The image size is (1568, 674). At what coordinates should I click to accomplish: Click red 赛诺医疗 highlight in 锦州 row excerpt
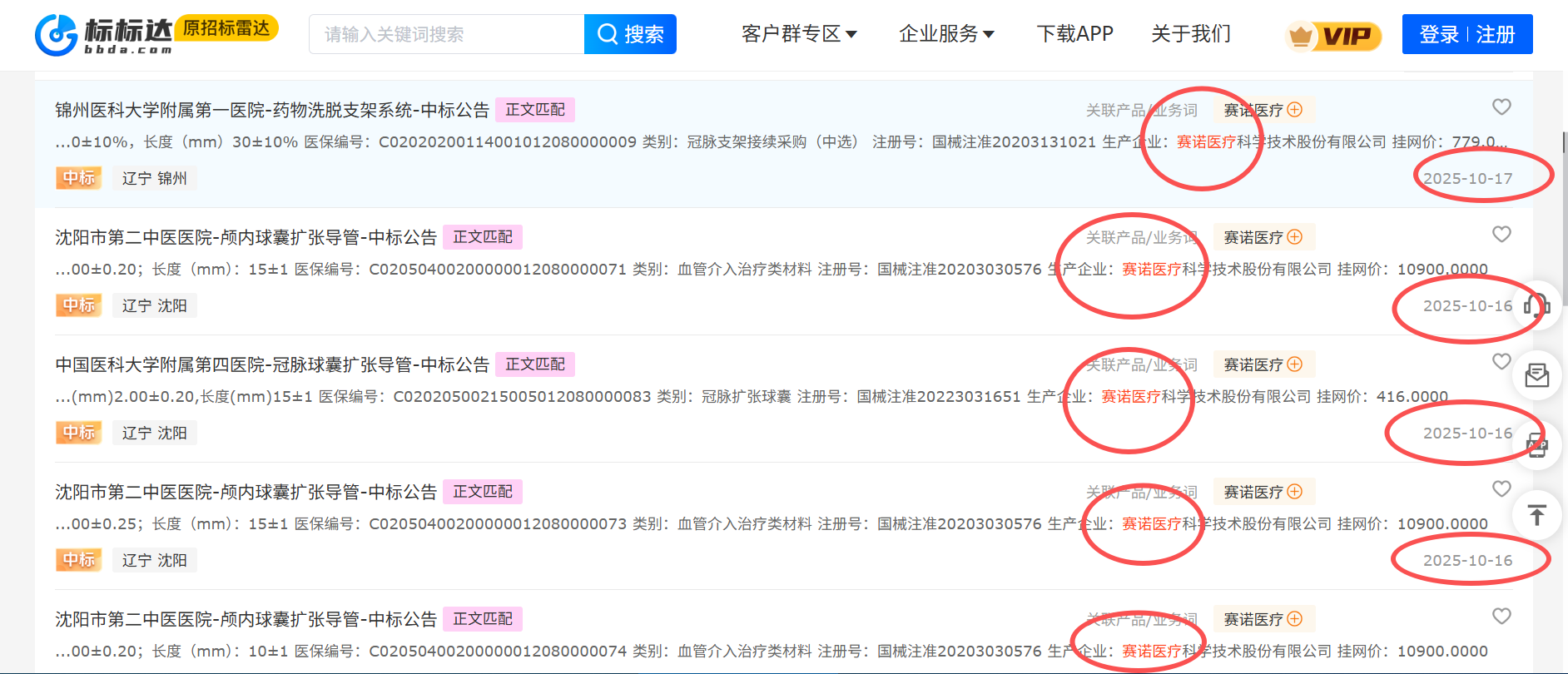1206,141
